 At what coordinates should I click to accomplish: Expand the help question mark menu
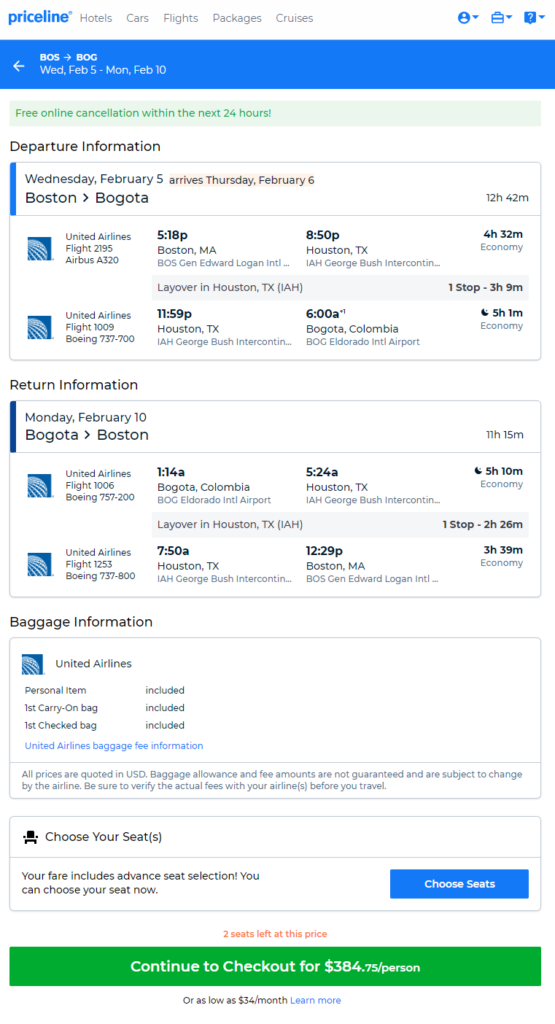point(534,18)
